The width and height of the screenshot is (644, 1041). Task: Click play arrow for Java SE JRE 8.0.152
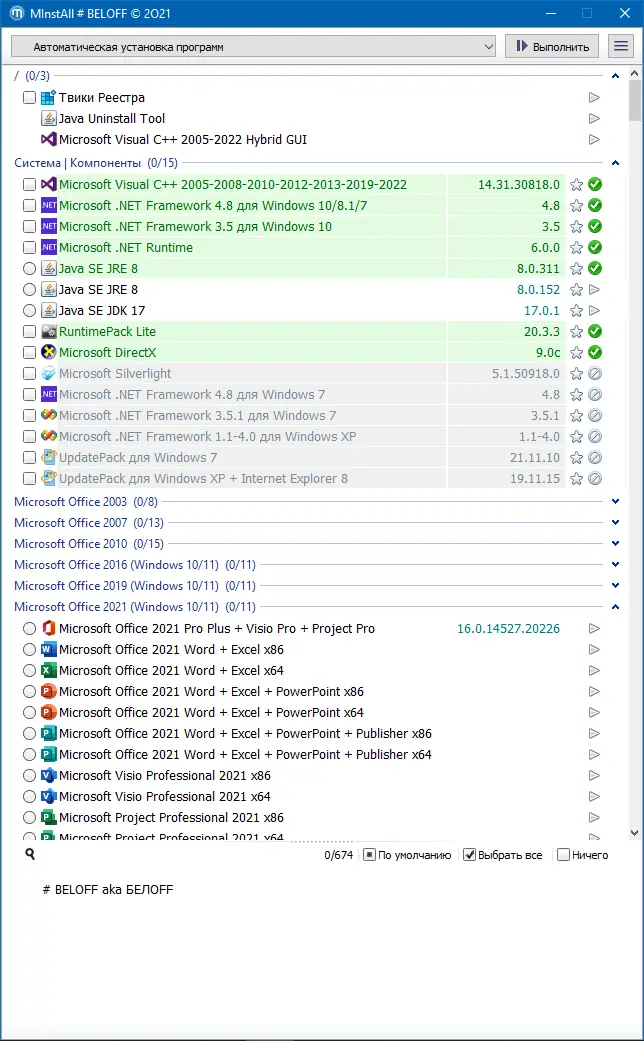coord(594,289)
